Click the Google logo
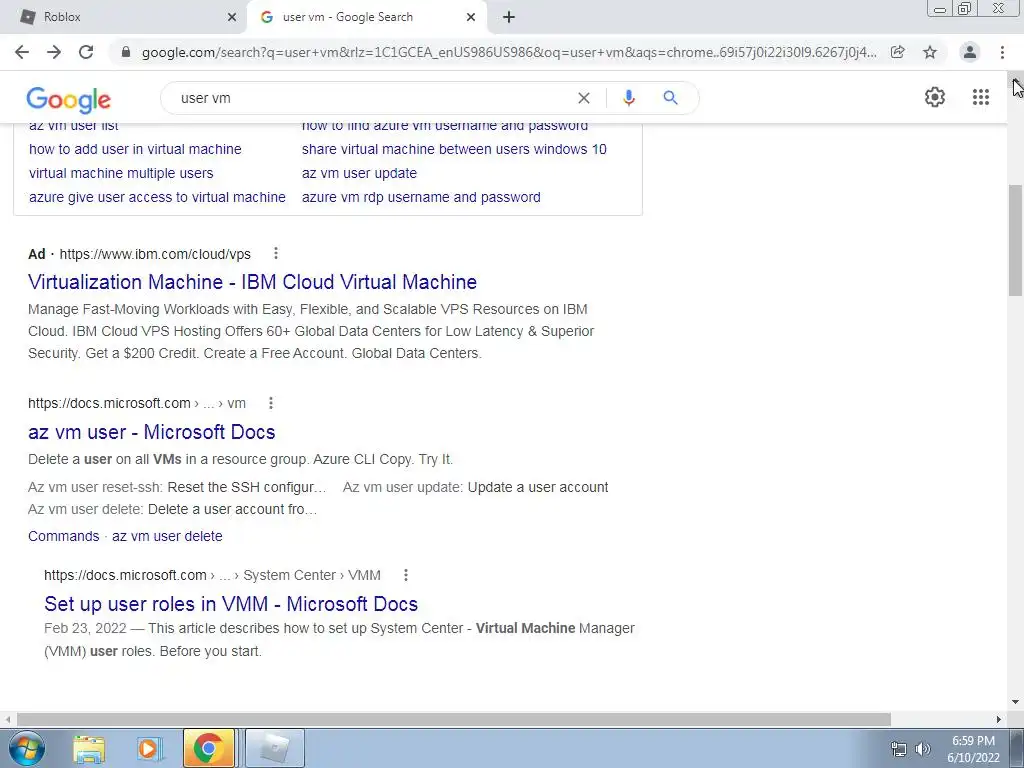Screen dimensions: 1024x768 (69, 99)
